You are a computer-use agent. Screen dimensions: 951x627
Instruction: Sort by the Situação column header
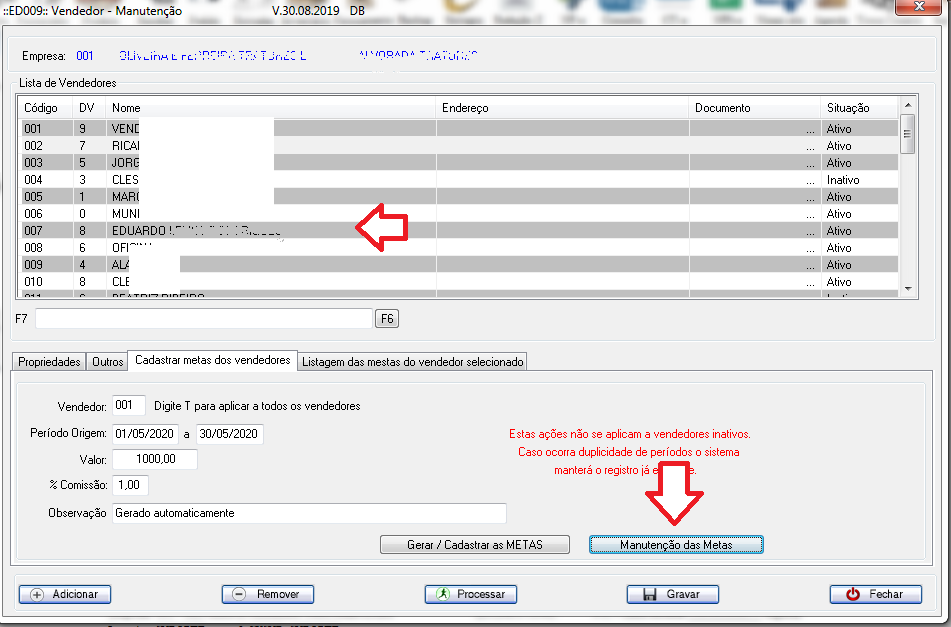848,108
